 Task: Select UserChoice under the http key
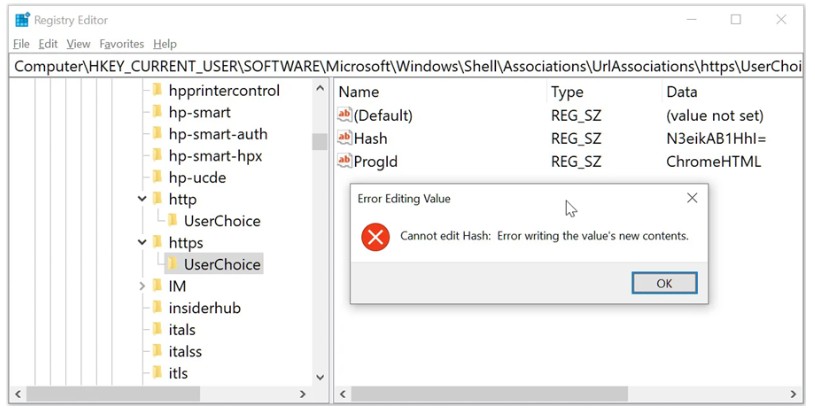[x=221, y=221]
